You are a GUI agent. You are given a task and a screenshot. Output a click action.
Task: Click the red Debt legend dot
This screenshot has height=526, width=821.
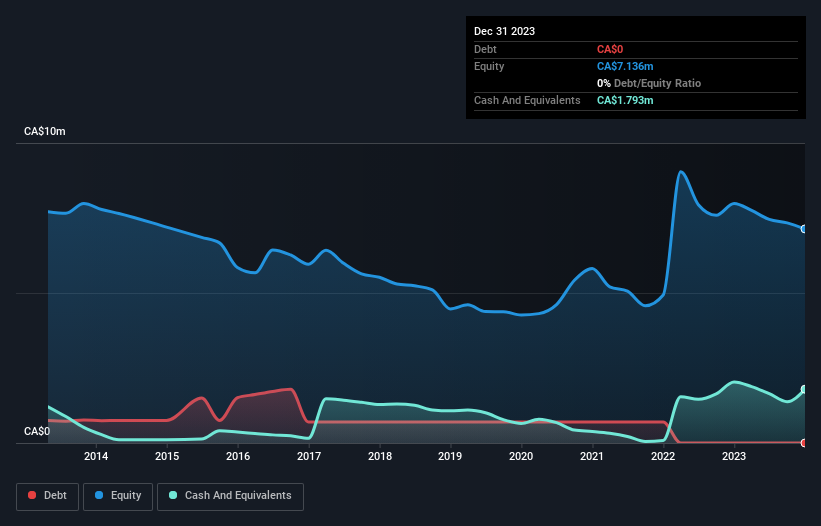tap(32, 495)
